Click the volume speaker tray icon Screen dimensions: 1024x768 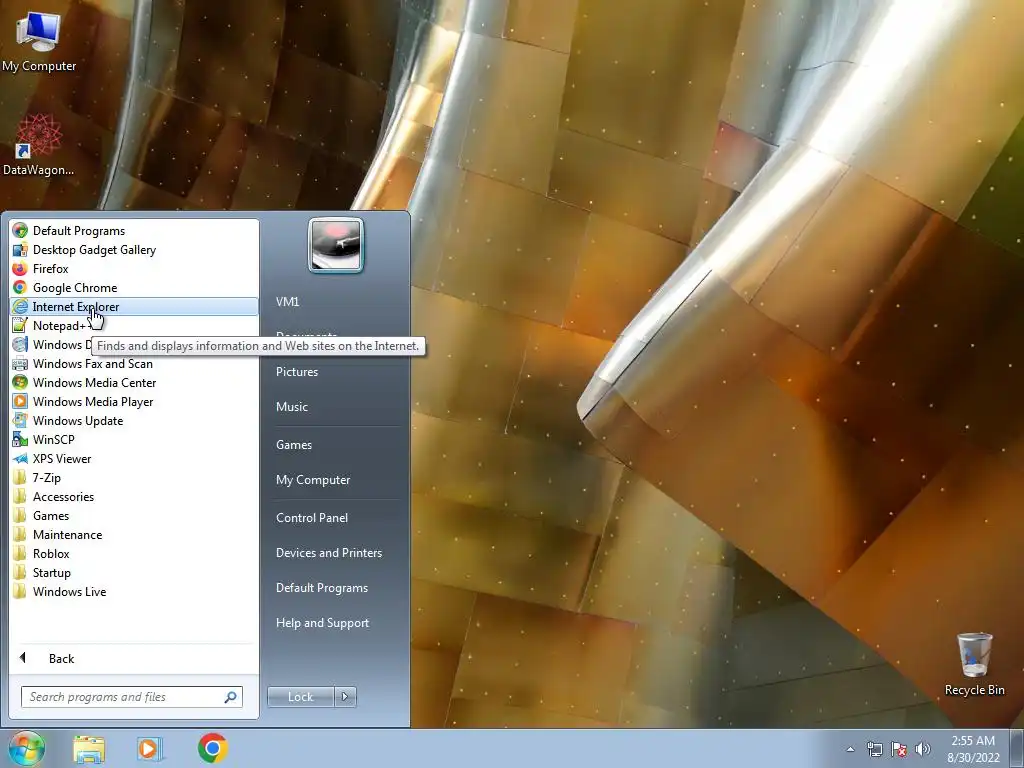pyautogui.click(x=923, y=749)
